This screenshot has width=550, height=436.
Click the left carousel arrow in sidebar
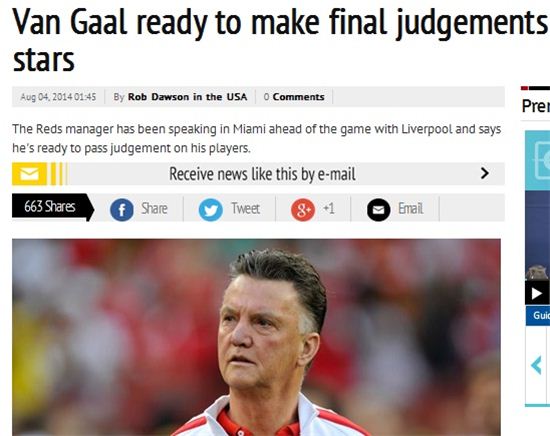point(536,365)
